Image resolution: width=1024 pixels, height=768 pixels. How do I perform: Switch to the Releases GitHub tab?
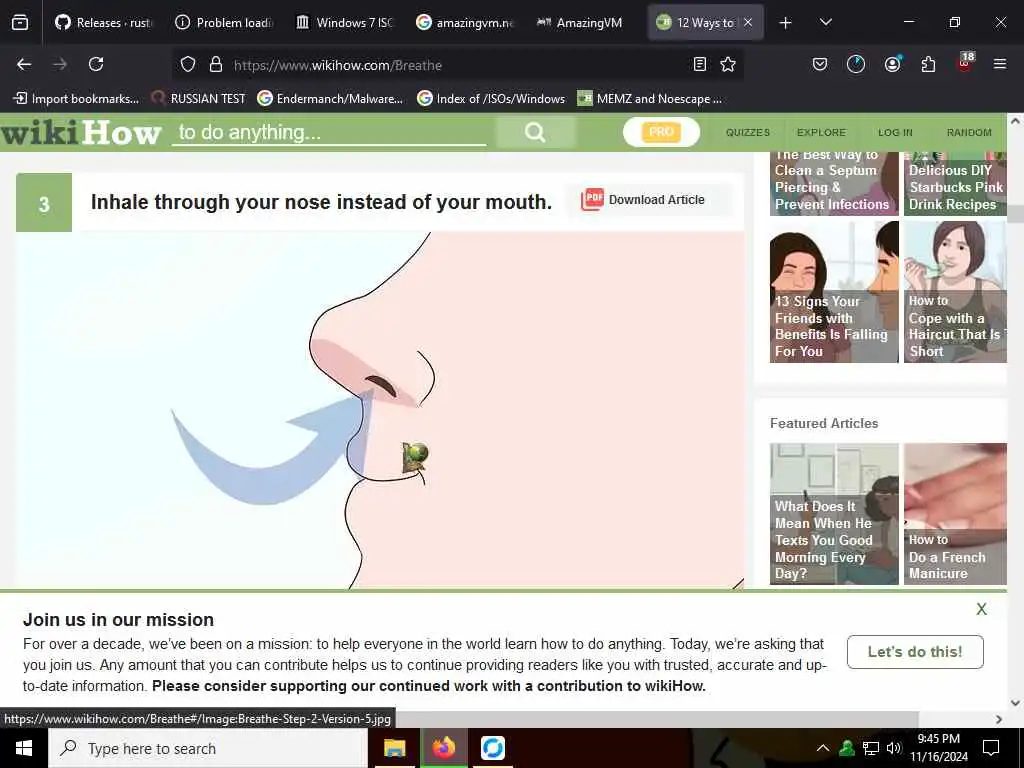pyautogui.click(x=104, y=23)
